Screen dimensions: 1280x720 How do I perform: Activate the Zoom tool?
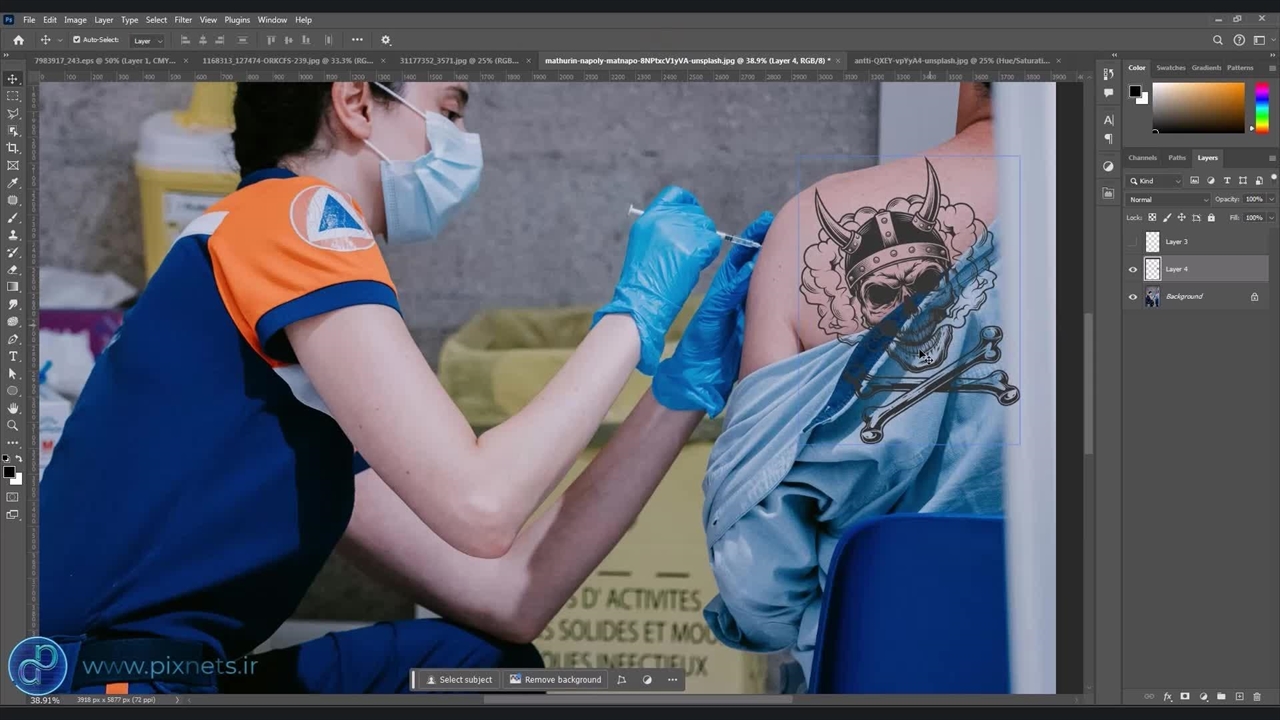click(13, 425)
